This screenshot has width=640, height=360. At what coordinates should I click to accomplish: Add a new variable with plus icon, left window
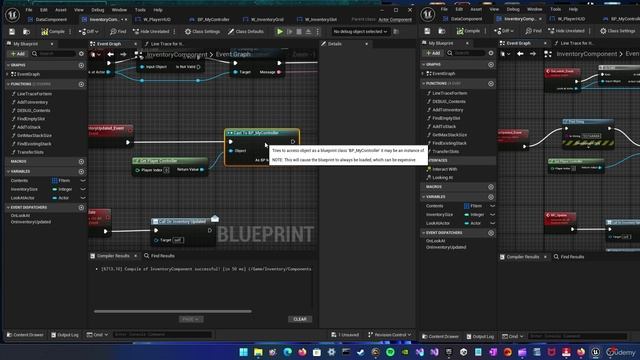click(x=81, y=171)
